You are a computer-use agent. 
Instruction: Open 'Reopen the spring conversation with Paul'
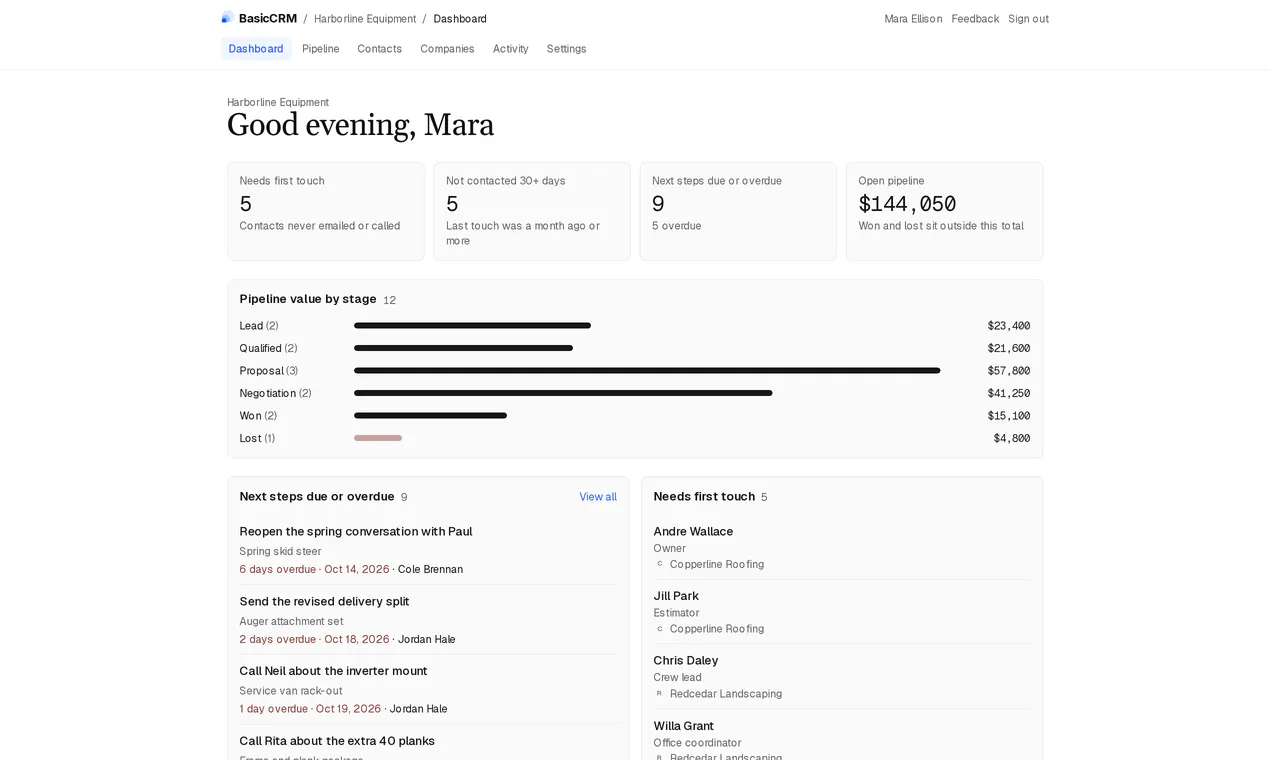click(356, 532)
